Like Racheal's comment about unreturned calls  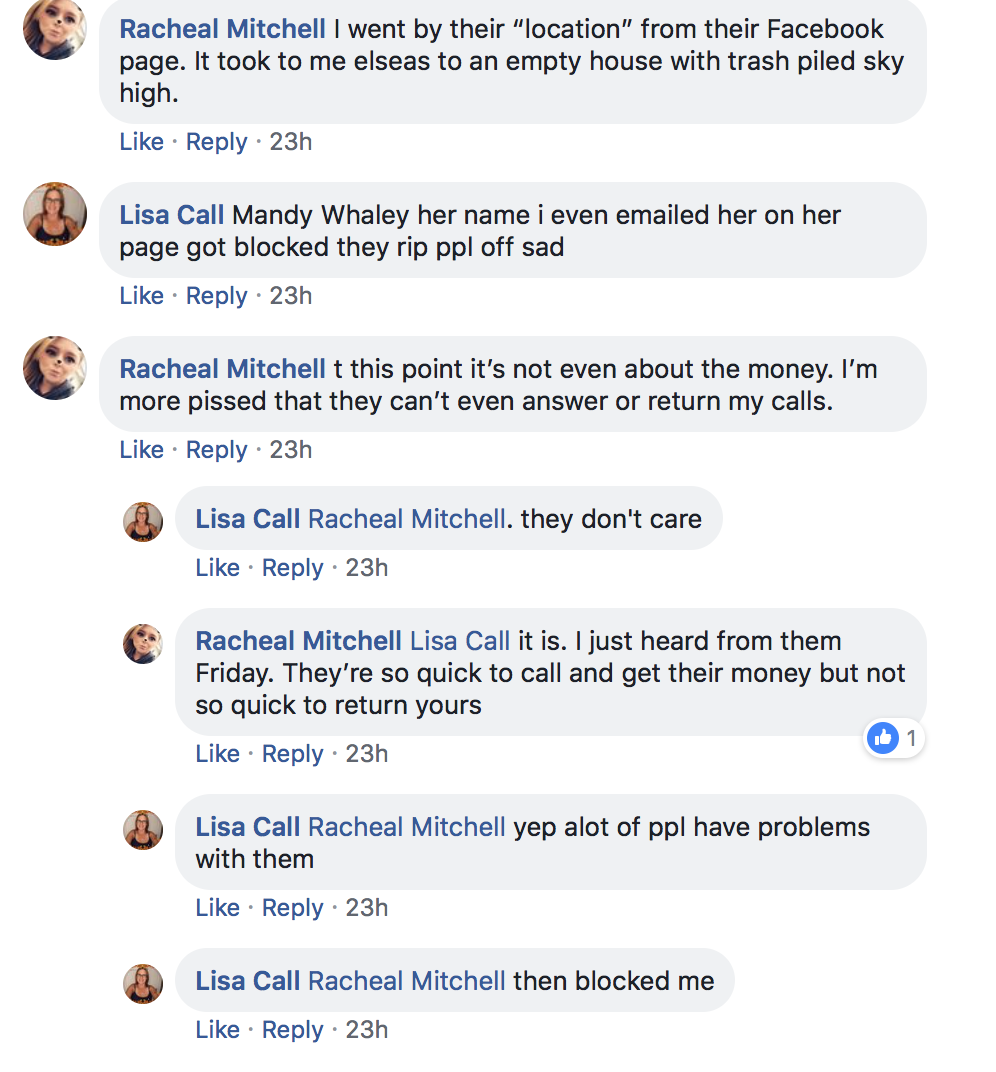coord(142,449)
